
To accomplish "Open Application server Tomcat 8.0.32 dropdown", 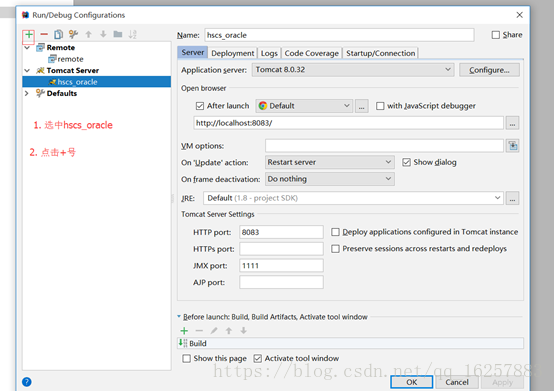I will 353,70.
